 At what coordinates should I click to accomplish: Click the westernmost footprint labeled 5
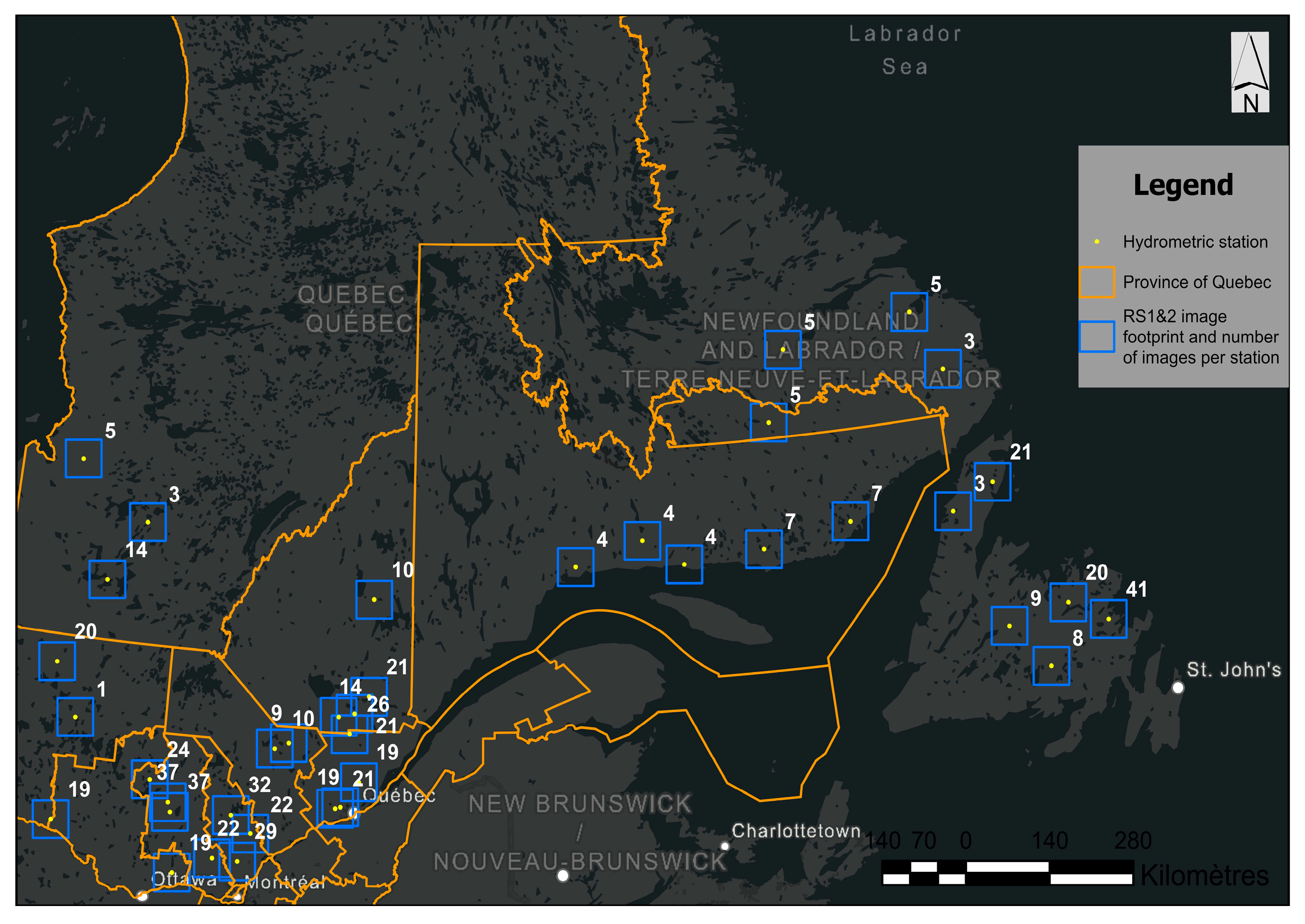(84, 459)
